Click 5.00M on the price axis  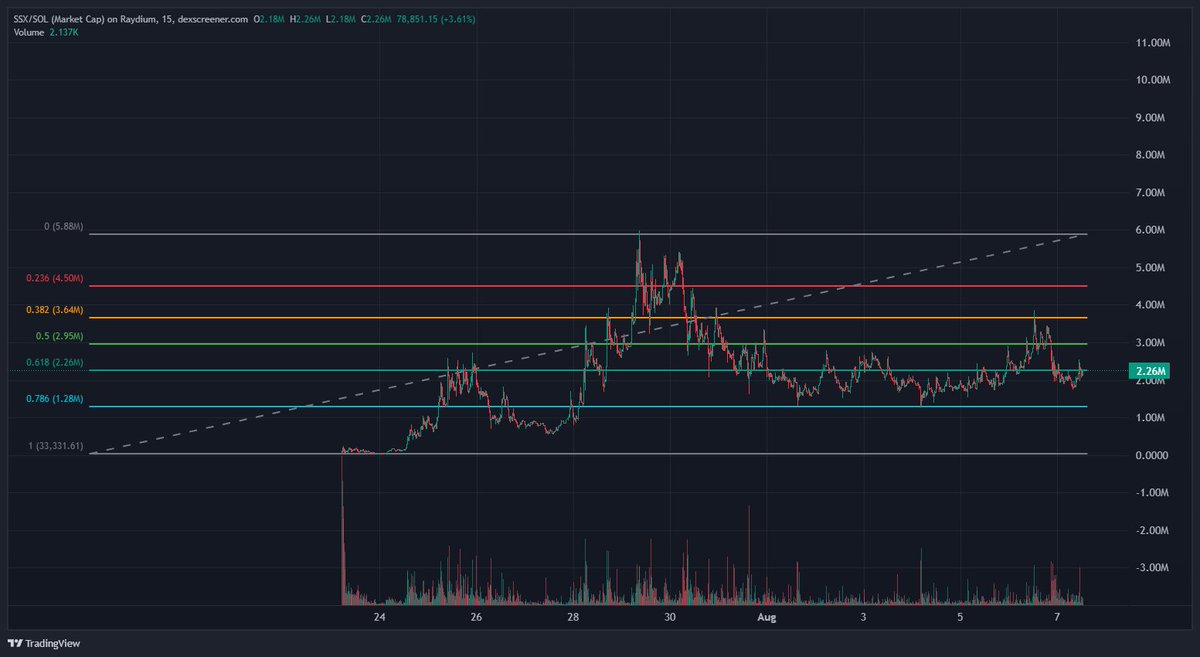(1149, 268)
